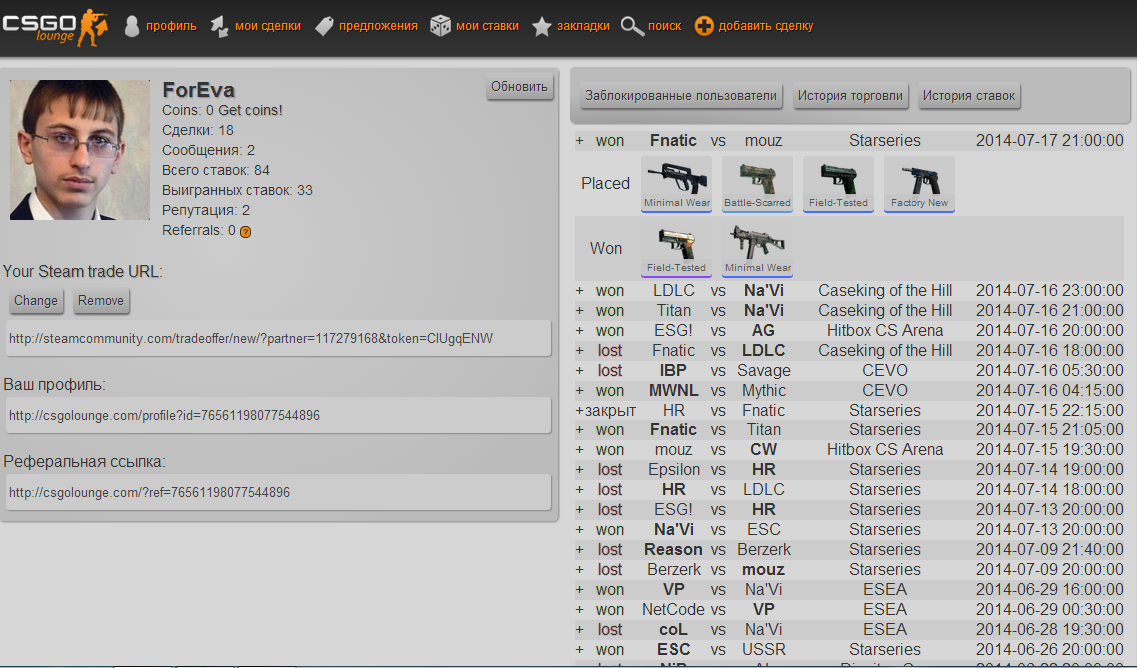Select placed Minimal Wear FAMAS item
The width and height of the screenshot is (1137, 668).
677,184
